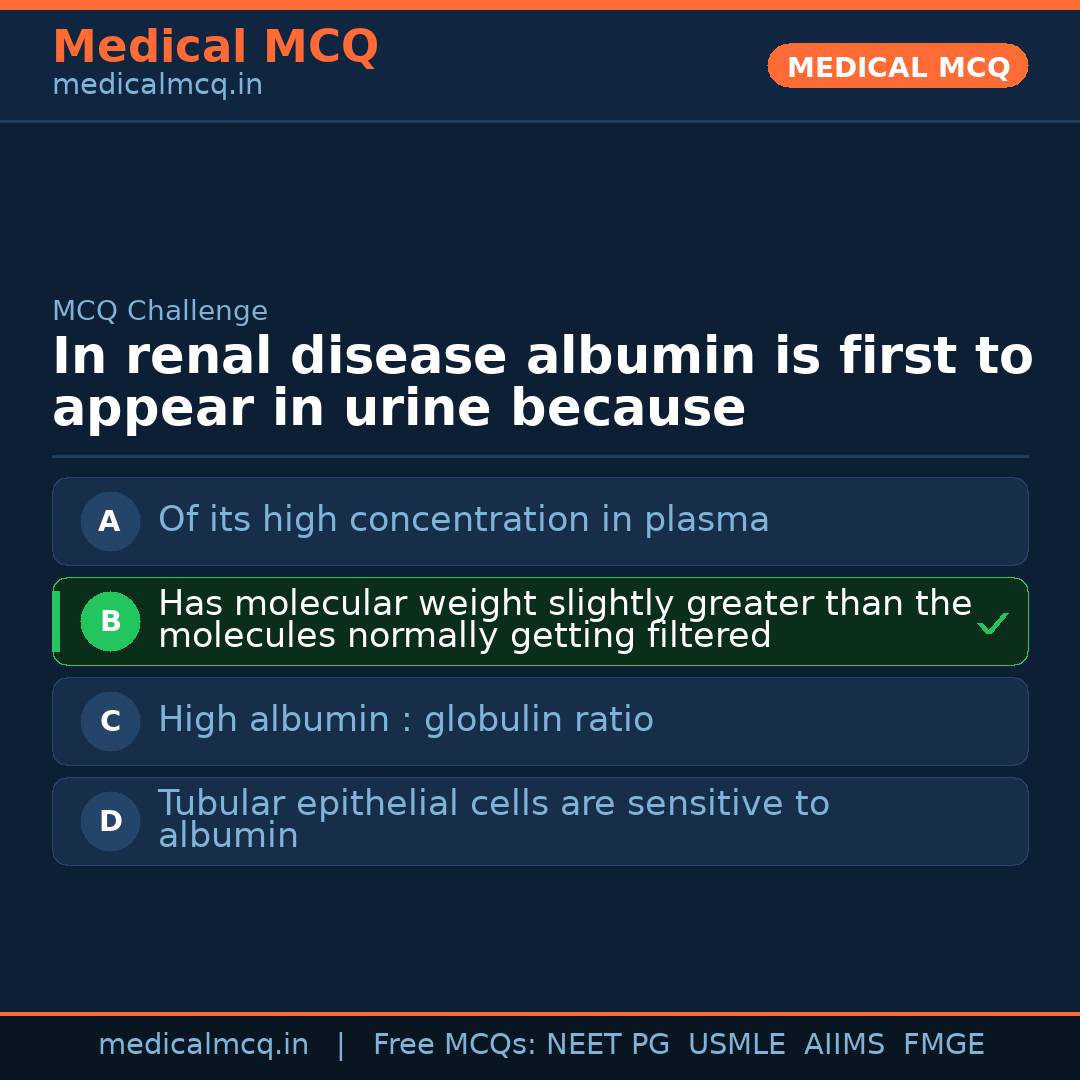The width and height of the screenshot is (1080, 1080).
Task: Click the orange MEDICAL MCQ badge
Action: tap(897, 66)
